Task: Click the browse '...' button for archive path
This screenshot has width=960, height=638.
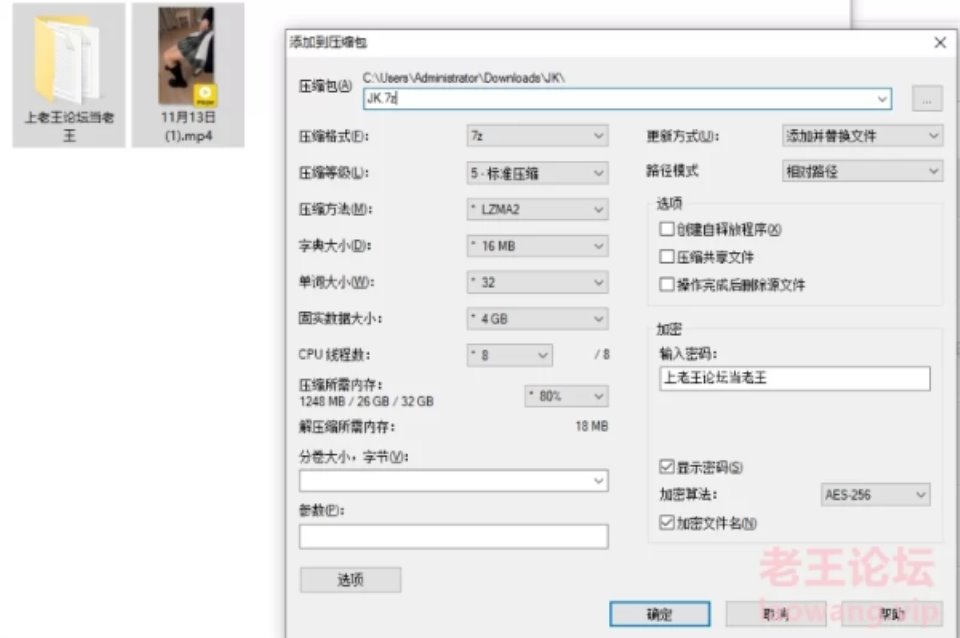Action: (x=926, y=98)
